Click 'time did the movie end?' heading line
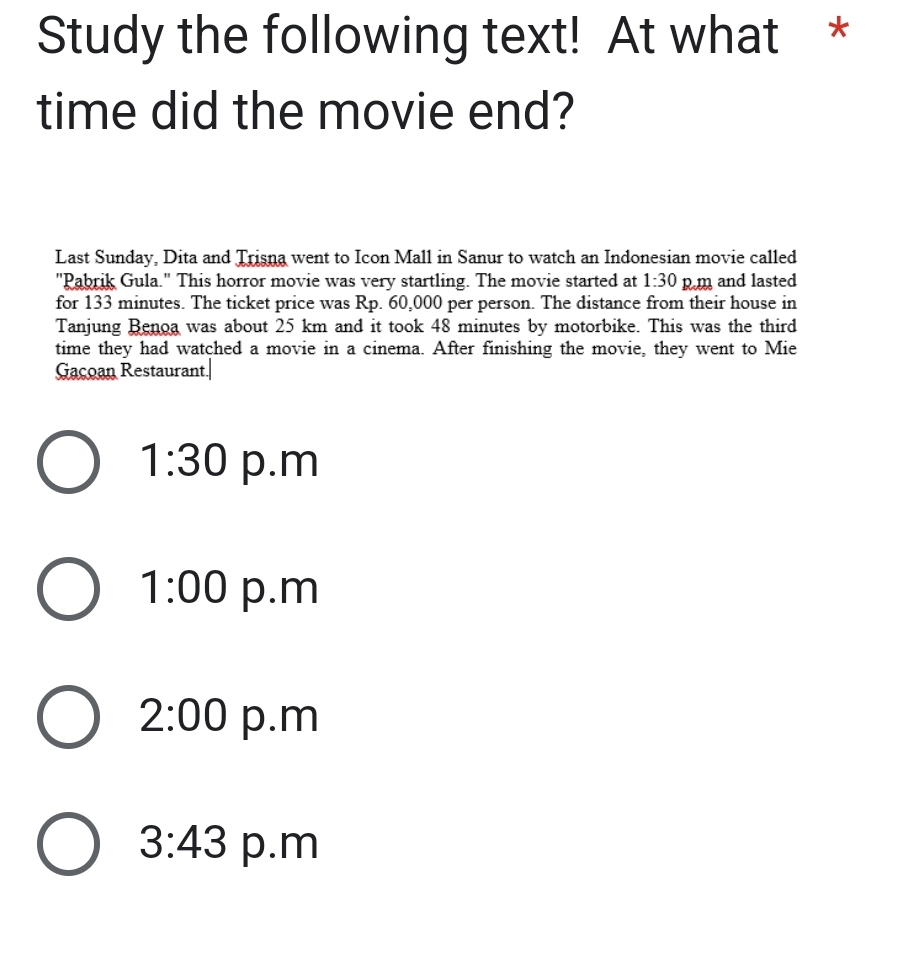The width and height of the screenshot is (913, 979). (305, 112)
